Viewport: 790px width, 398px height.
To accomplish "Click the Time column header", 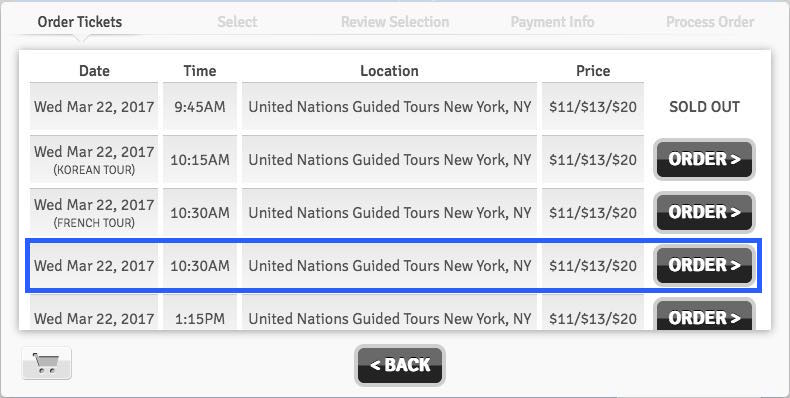I will point(200,71).
